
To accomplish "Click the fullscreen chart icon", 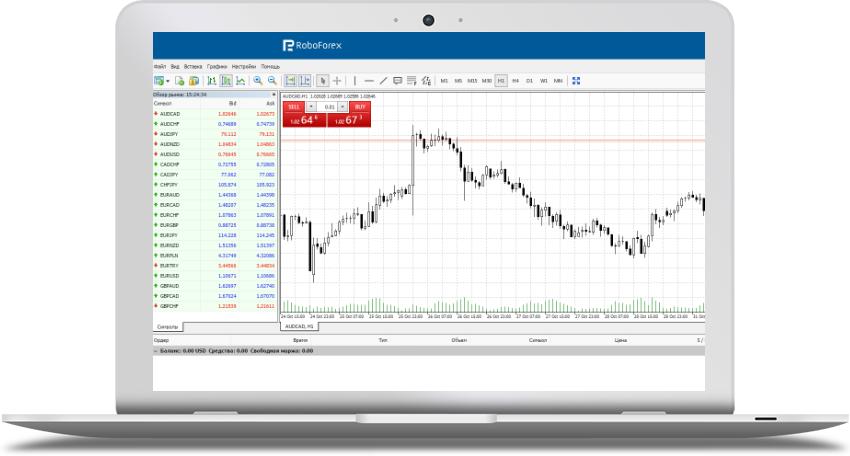I will [577, 80].
